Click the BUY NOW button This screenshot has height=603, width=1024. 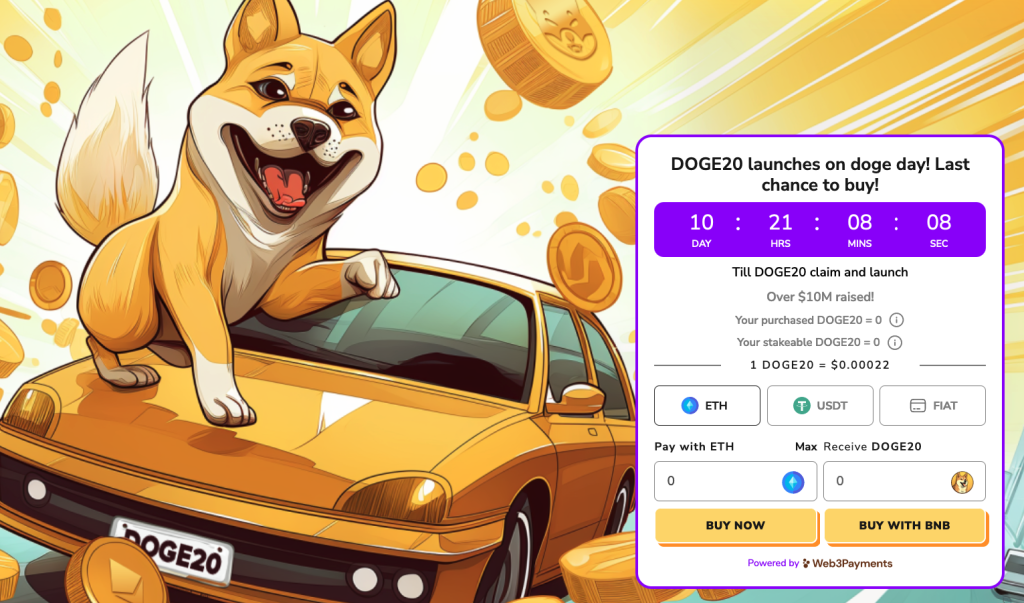(x=735, y=525)
